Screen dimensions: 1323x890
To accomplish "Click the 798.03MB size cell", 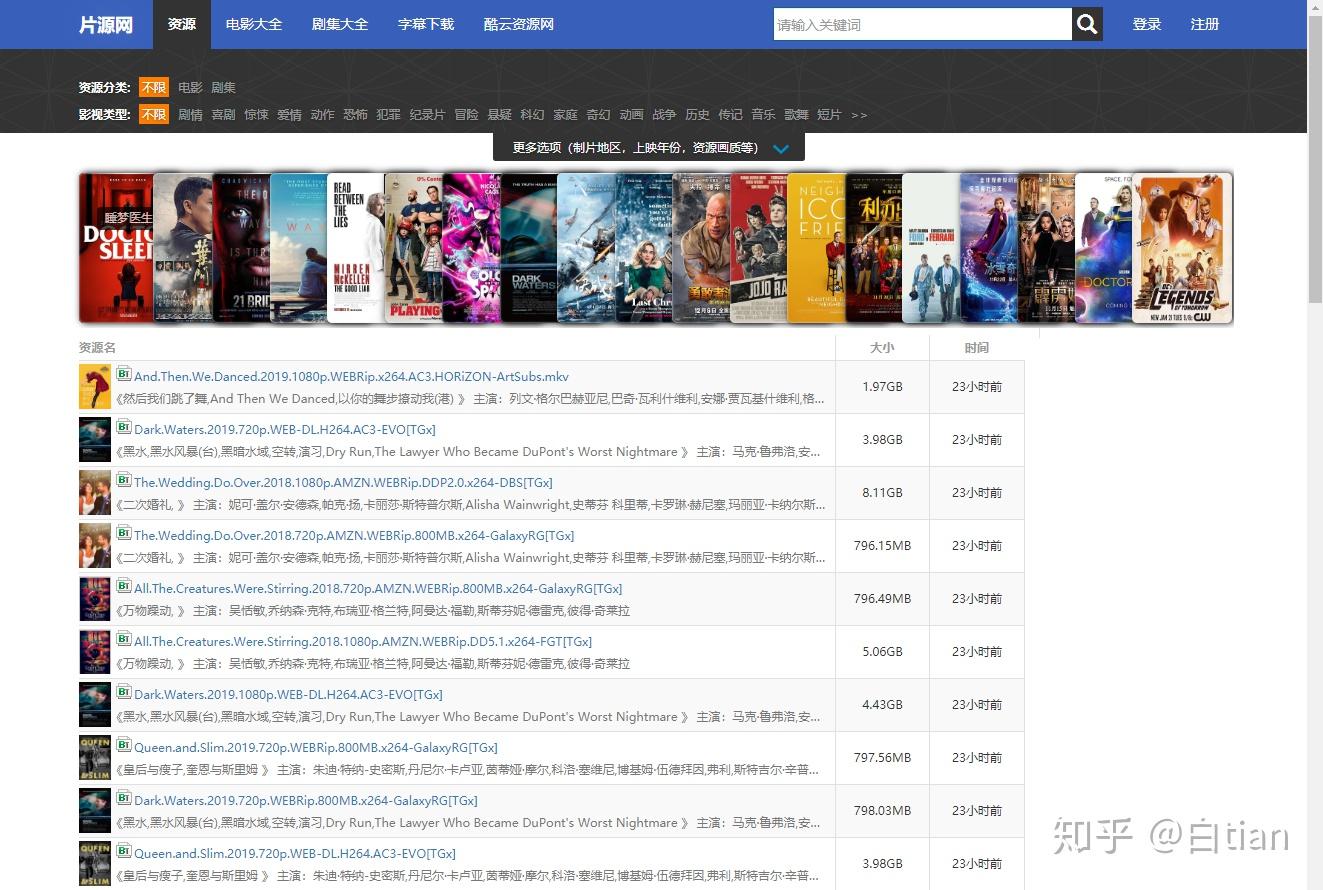I will [x=882, y=811].
